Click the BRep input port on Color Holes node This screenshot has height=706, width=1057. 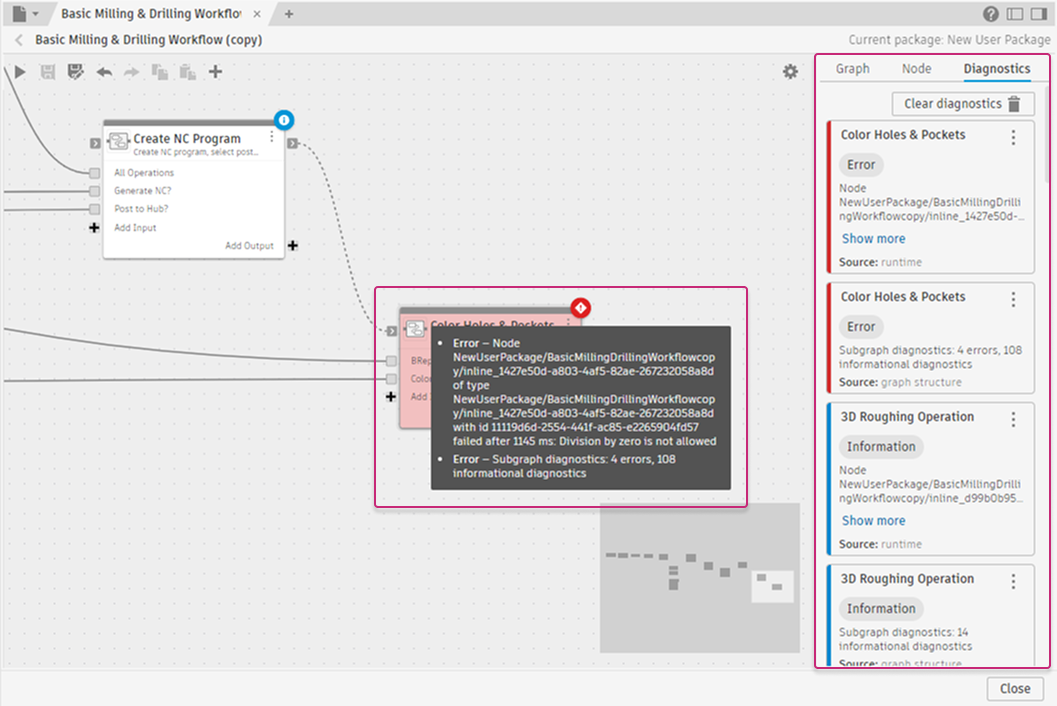391,361
